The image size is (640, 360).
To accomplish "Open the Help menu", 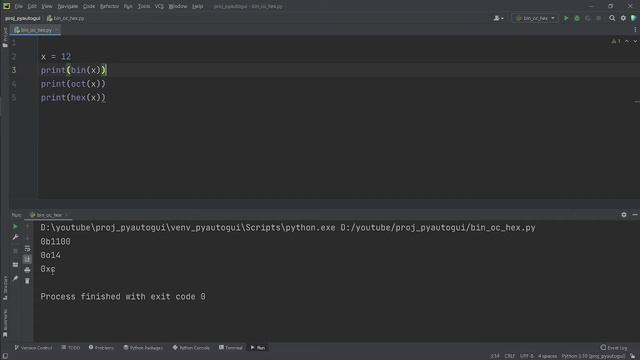I will (x=198, y=6).
